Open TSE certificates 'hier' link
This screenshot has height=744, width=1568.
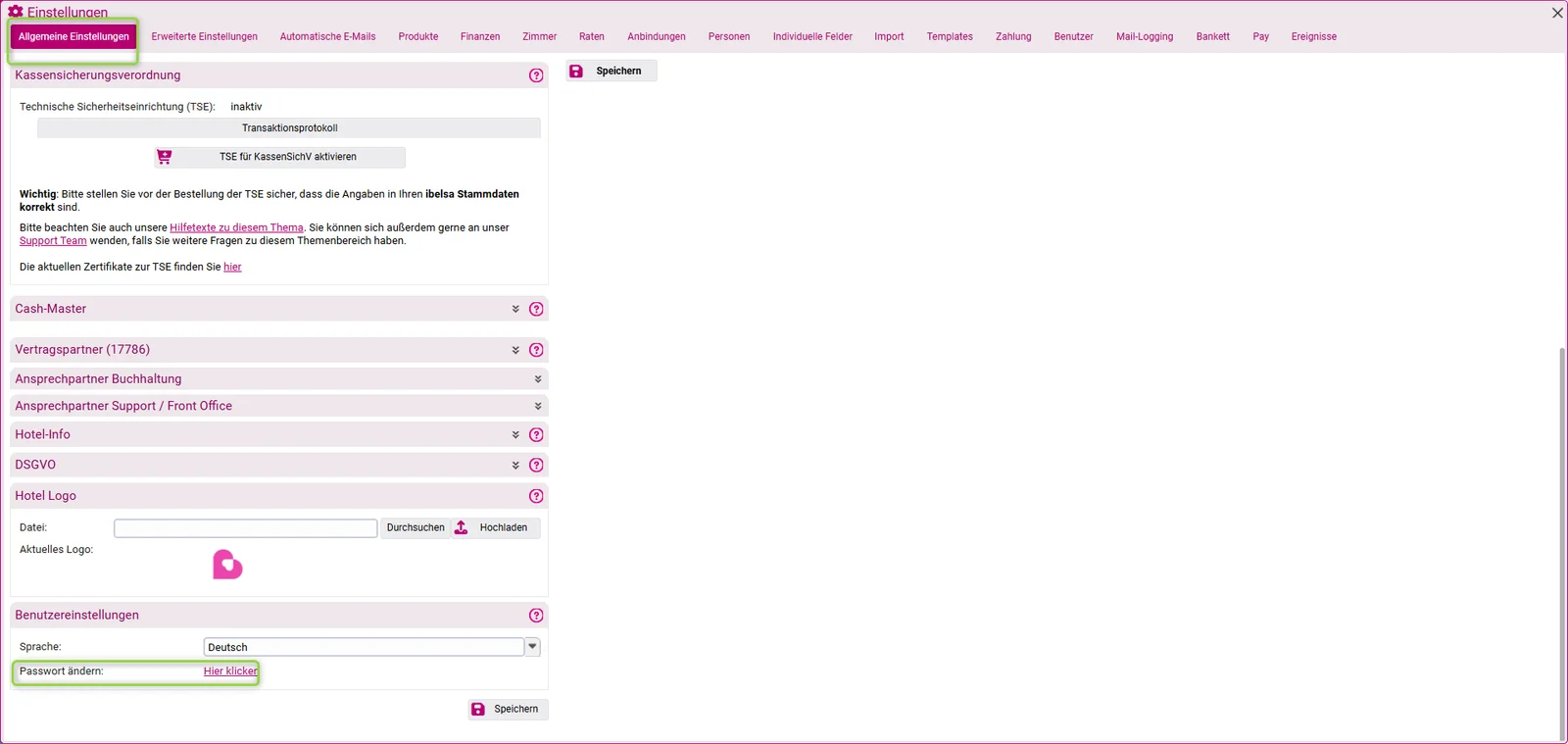(232, 268)
